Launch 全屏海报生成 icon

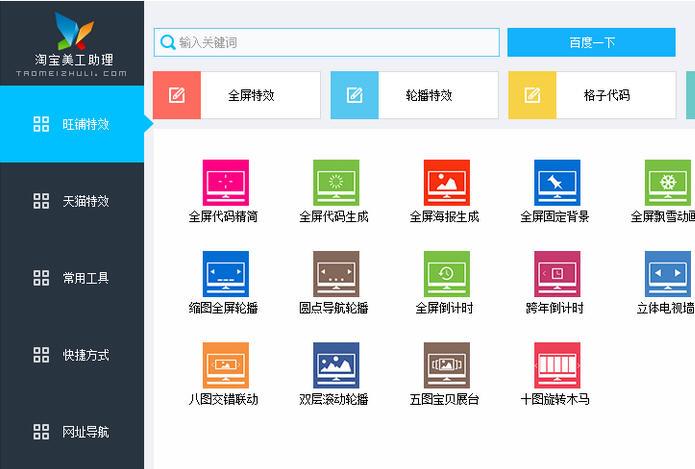[447, 183]
